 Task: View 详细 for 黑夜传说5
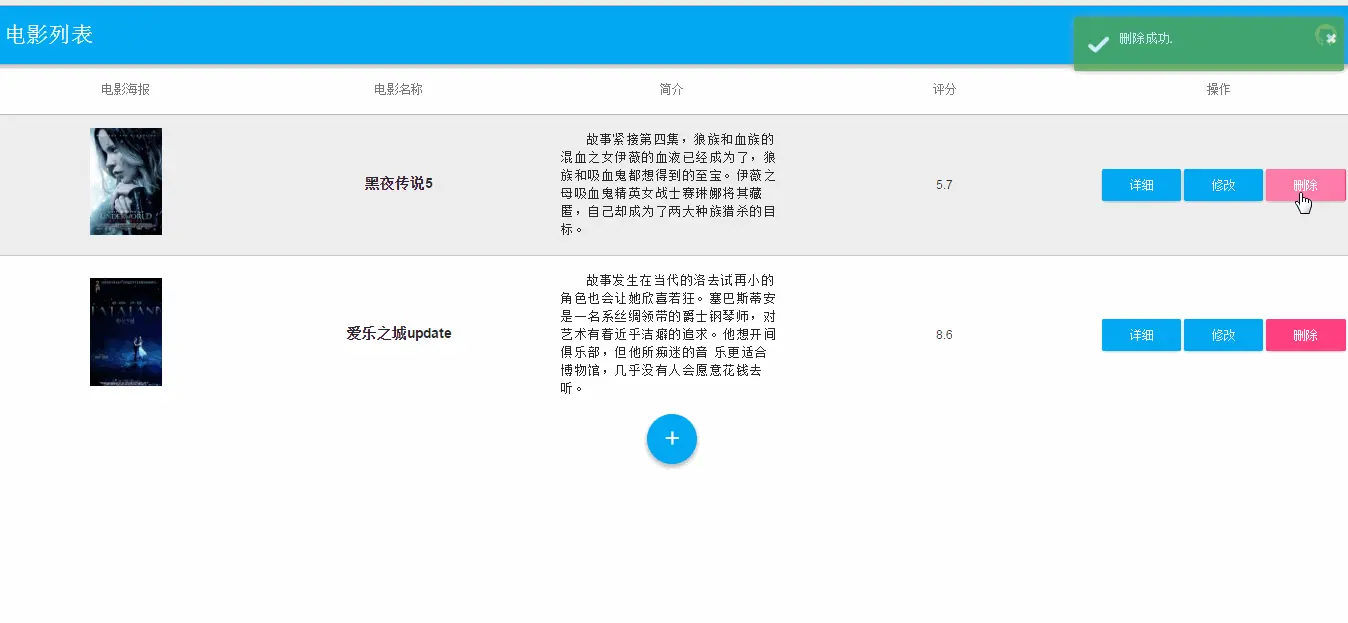tap(1141, 185)
